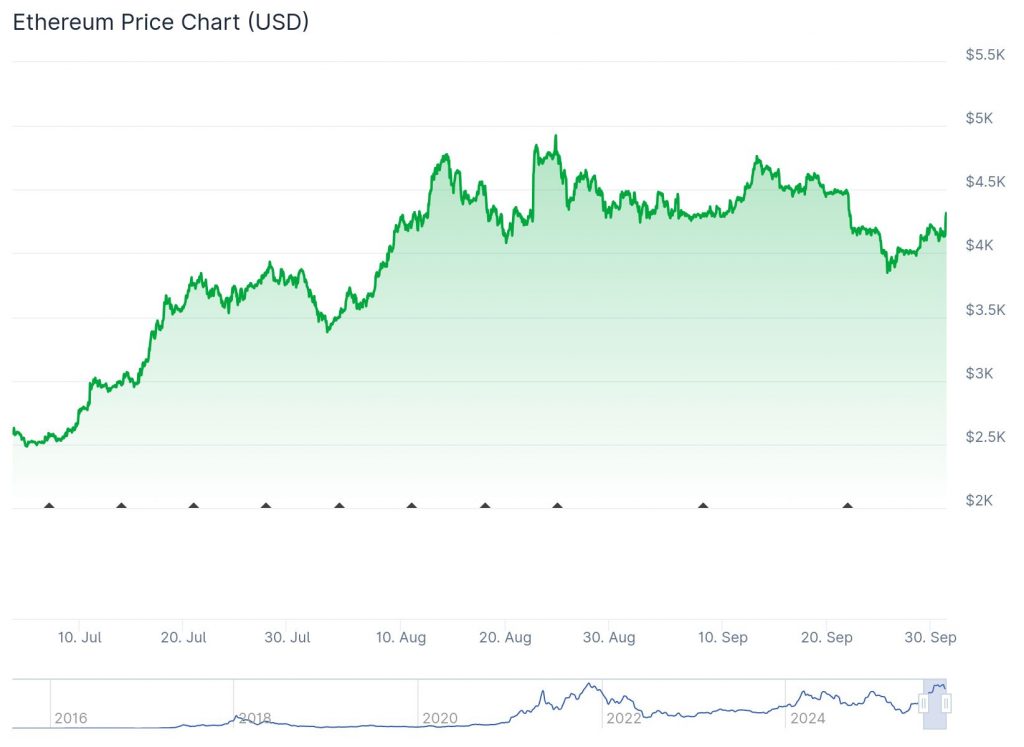Click the diamond marker nearest 30. Jul

point(266,506)
